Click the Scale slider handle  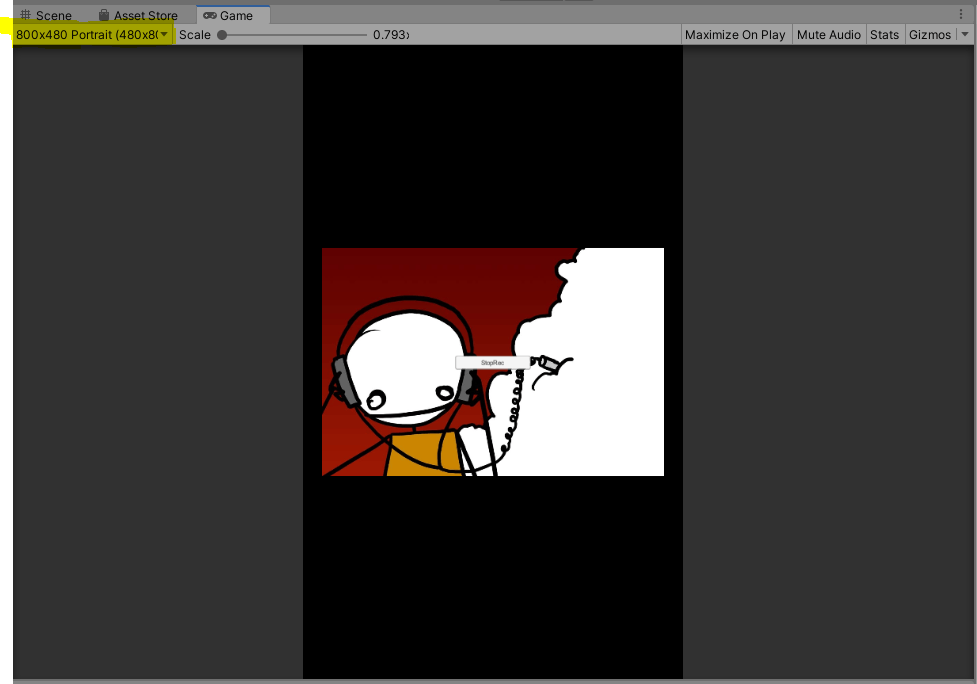[222, 35]
